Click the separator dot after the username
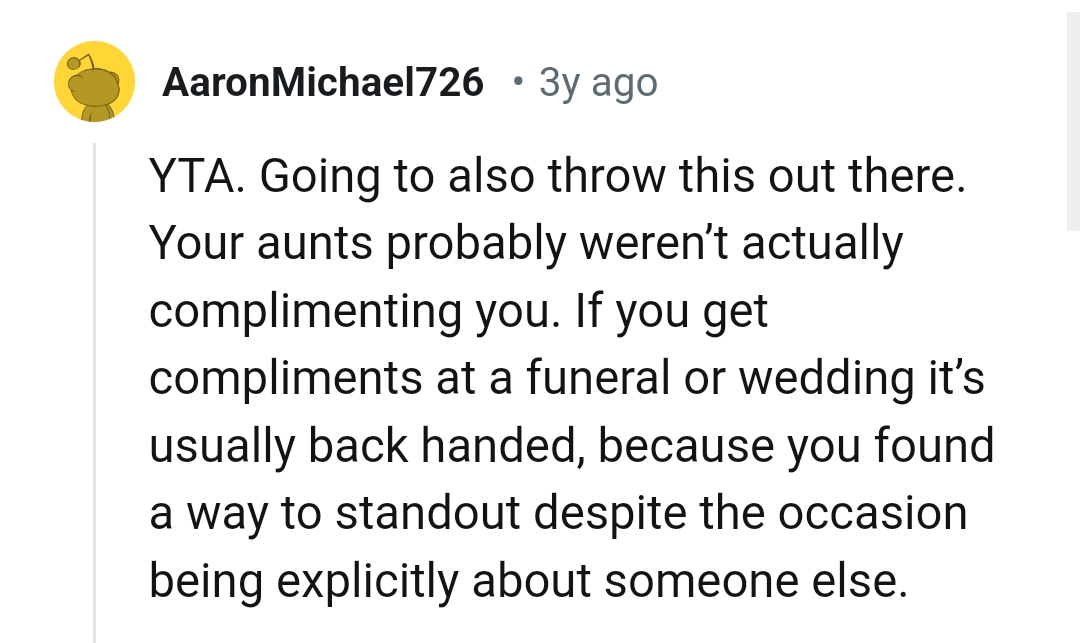Viewport: 1080px width, 643px height. point(517,84)
